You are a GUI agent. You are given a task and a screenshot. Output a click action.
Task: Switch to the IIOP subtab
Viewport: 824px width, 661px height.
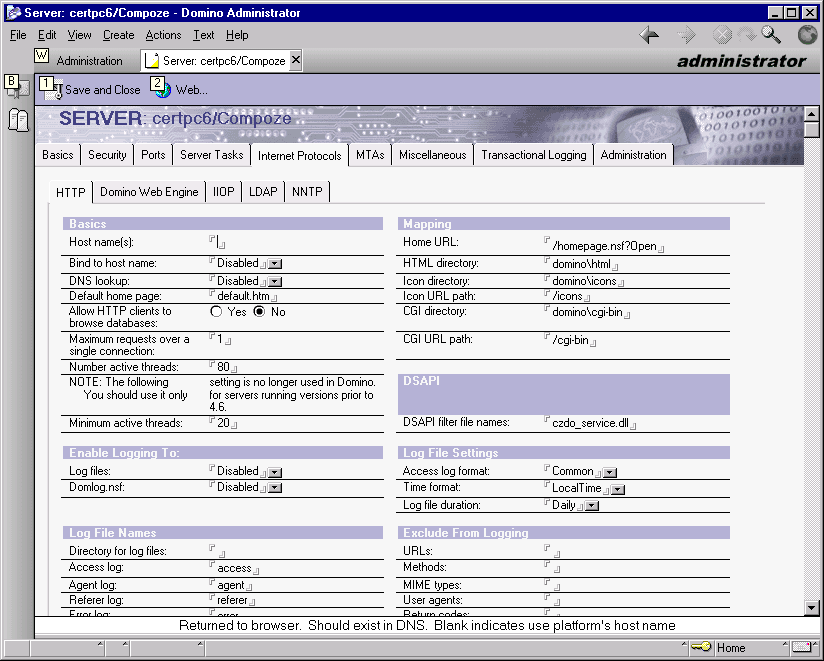pyautogui.click(x=223, y=192)
